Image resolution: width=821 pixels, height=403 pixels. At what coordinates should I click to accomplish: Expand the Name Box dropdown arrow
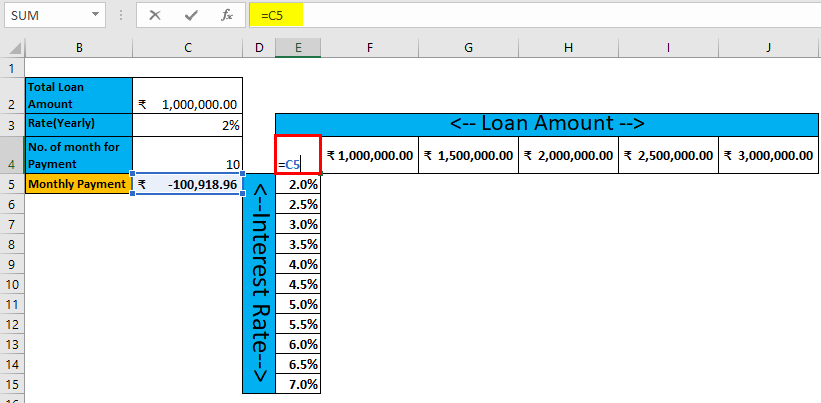pos(95,15)
